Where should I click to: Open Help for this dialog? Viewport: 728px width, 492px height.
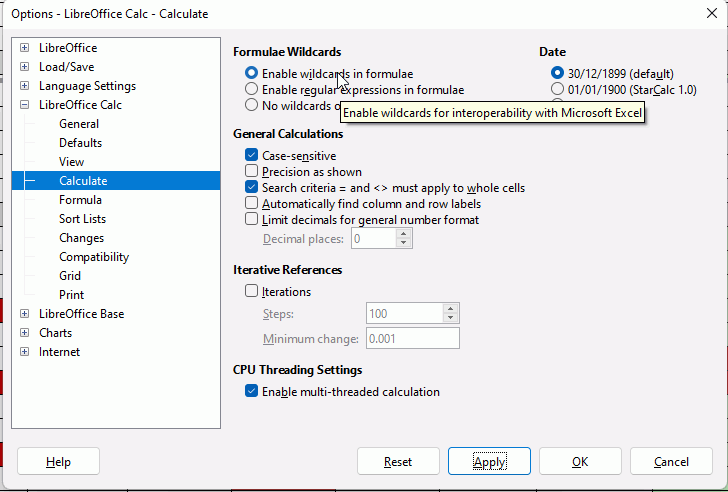58,461
